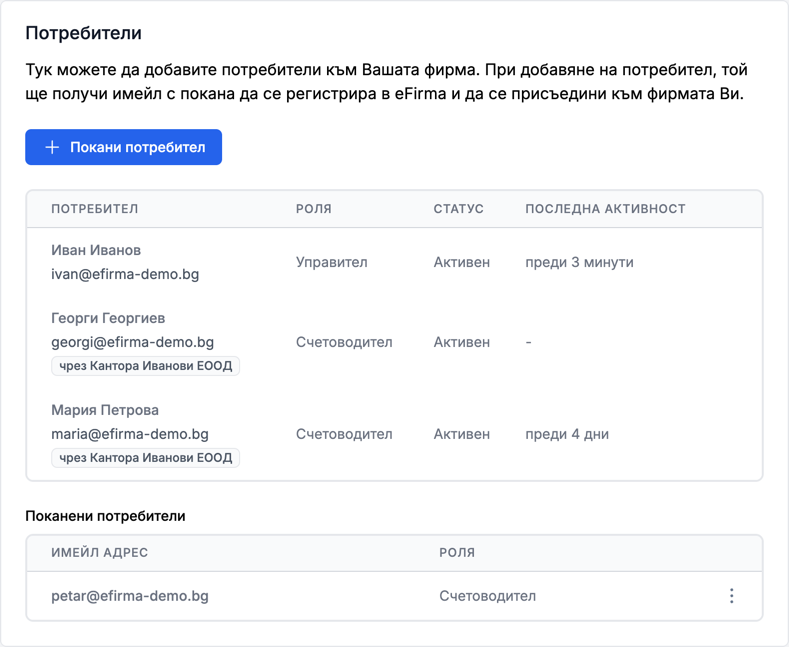The height and width of the screenshot is (647, 789).
Task: Click the Счетоводител role of Мария Петрова
Action: [x=344, y=434]
